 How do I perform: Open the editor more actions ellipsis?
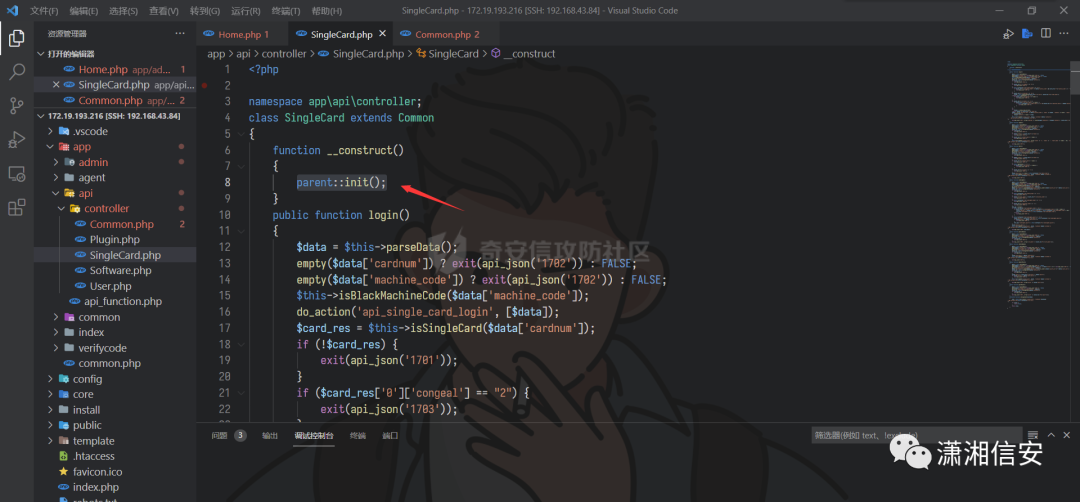tap(1065, 34)
